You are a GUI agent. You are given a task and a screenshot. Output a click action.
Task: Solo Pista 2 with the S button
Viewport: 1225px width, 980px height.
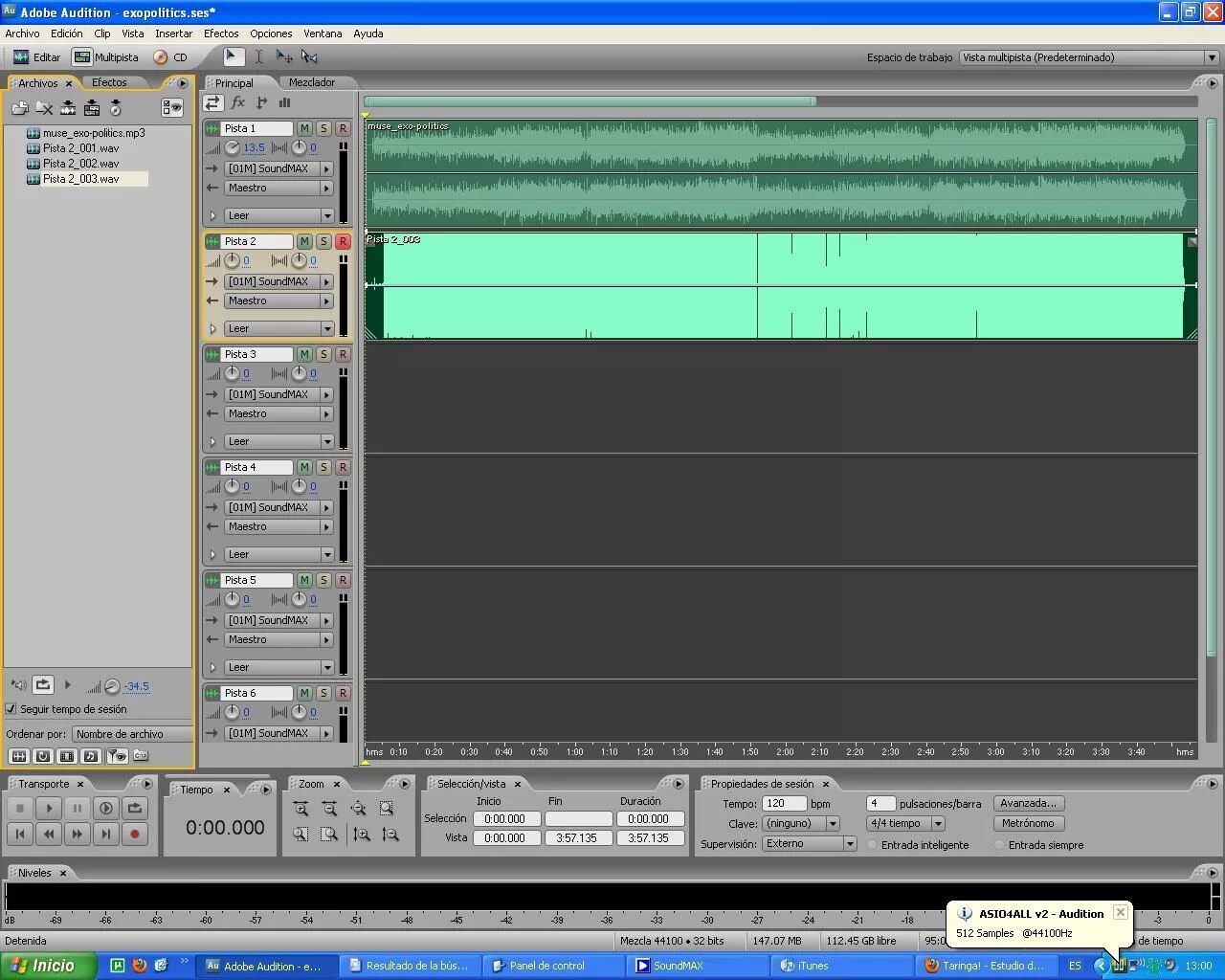click(323, 240)
